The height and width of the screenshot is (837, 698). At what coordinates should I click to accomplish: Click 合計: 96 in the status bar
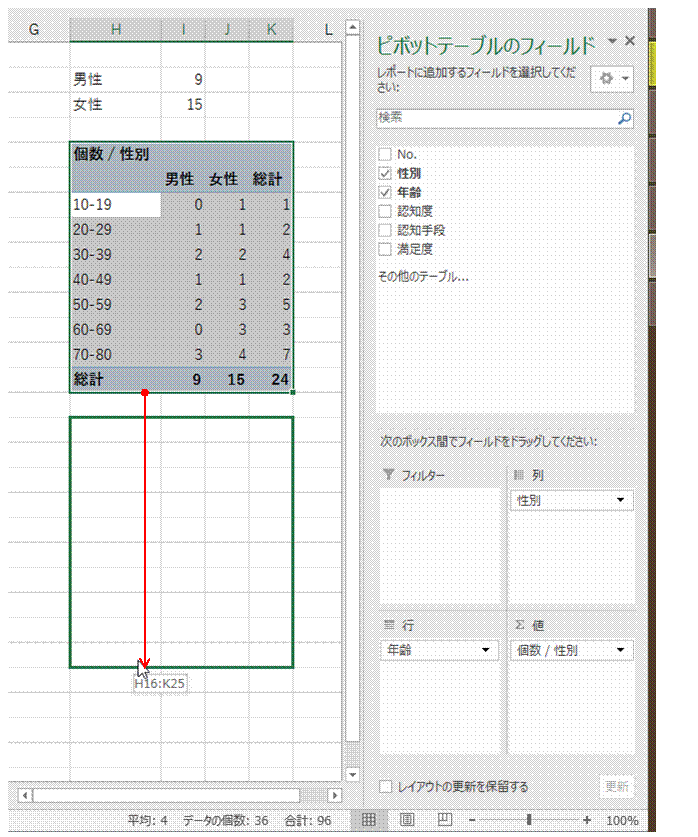click(x=307, y=820)
